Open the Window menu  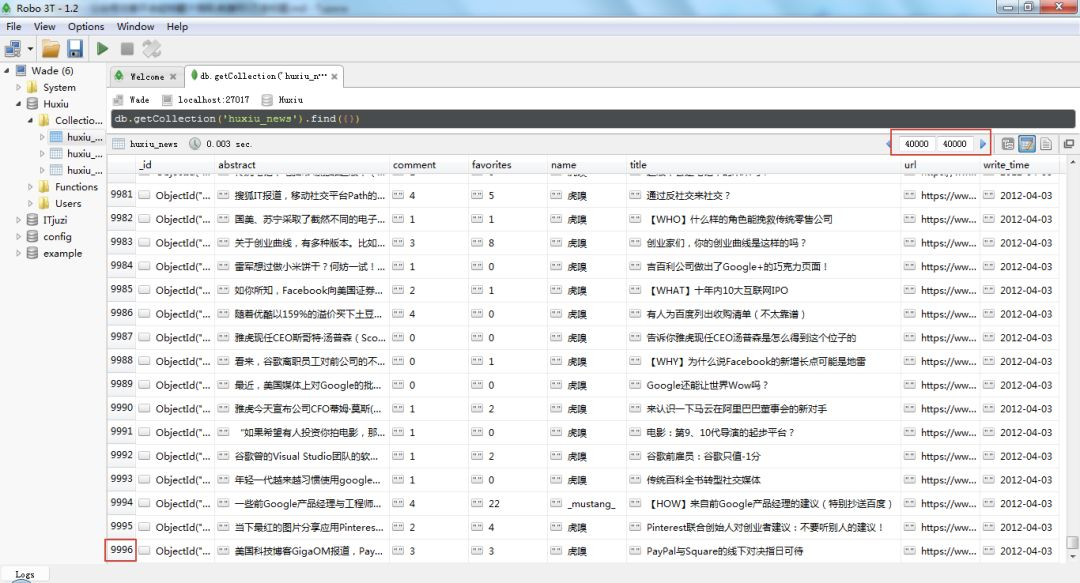tap(135, 26)
